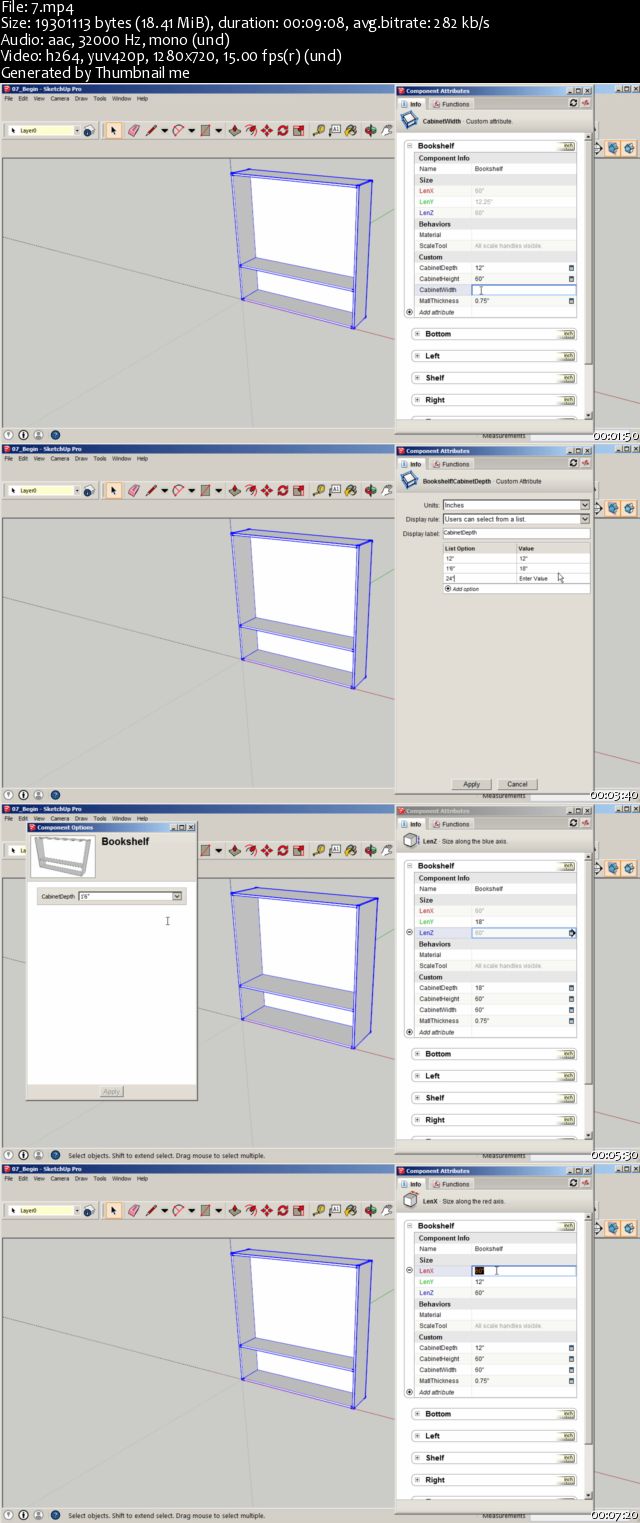Click CabinetDepth details icon in 00:01:50 frame

[572, 268]
